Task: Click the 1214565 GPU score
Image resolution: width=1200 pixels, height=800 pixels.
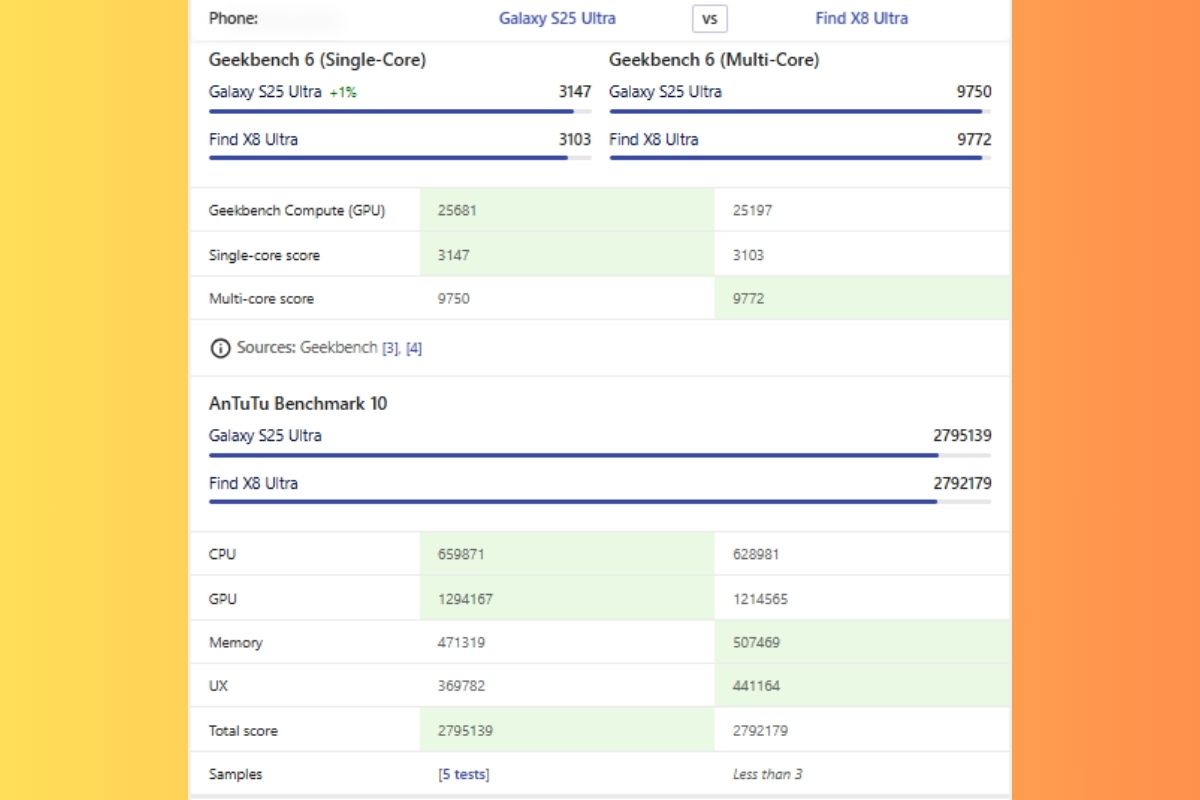Action: [760, 599]
